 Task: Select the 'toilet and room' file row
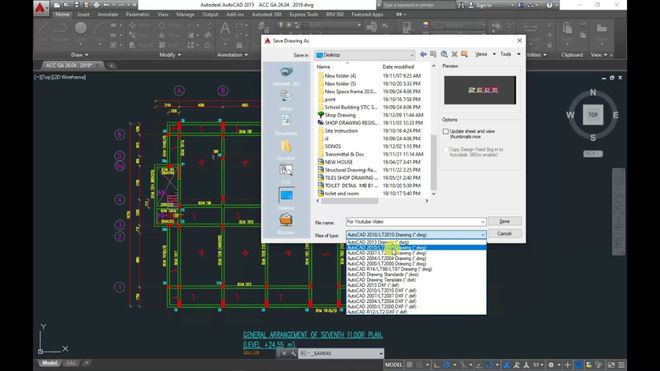pyautogui.click(x=373, y=193)
